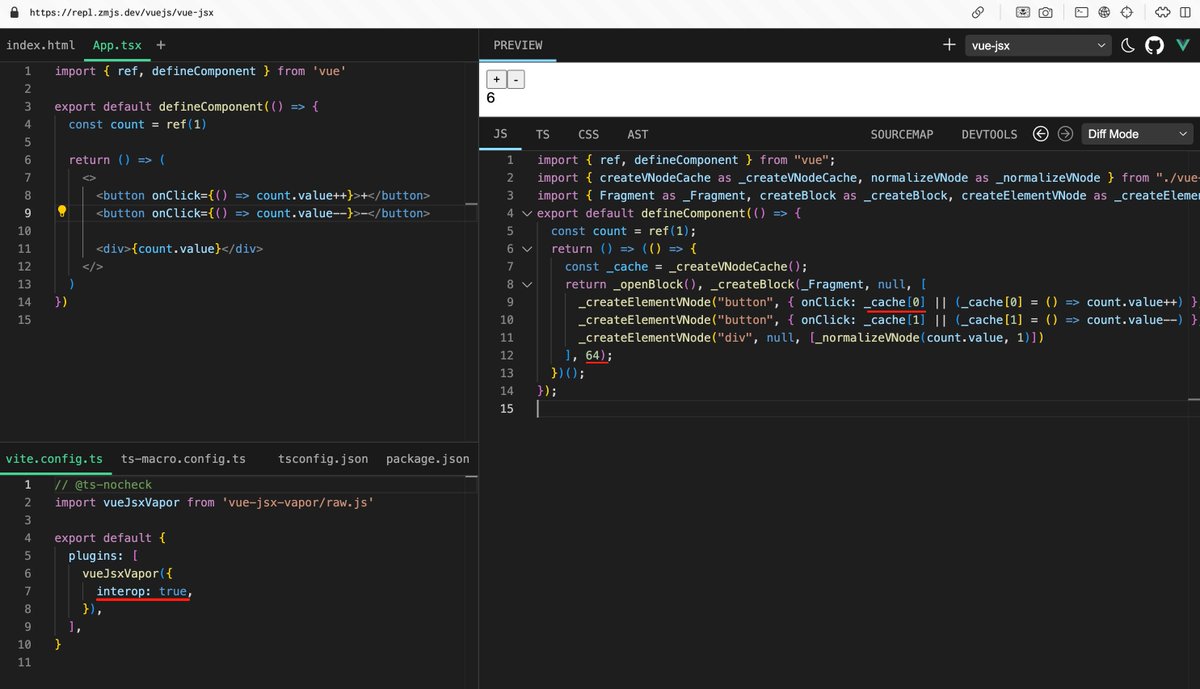Collapse the fold arrow on output line 4
The image size is (1200, 689).
[x=527, y=213]
